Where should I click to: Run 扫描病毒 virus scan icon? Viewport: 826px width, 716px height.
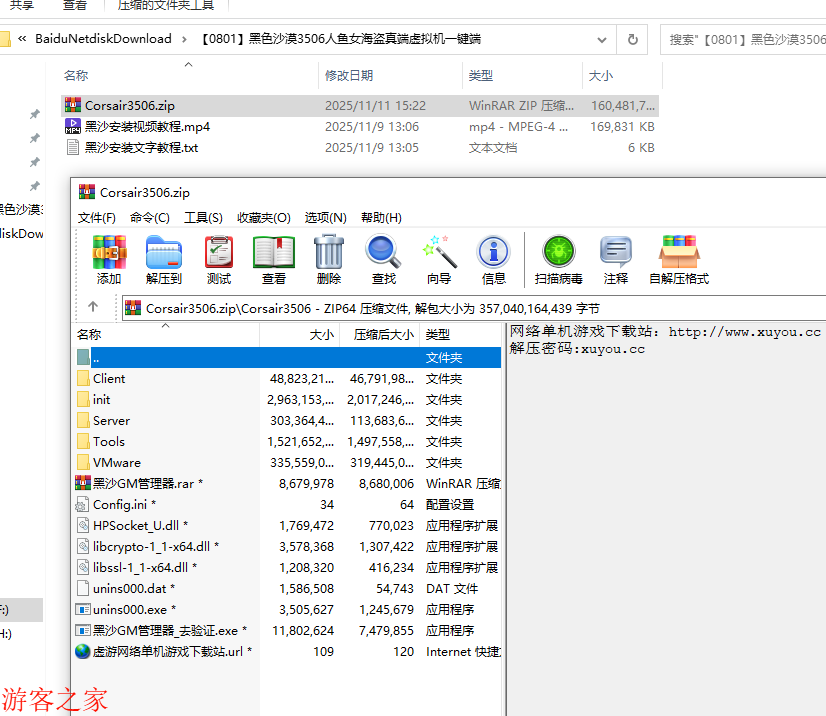(558, 259)
